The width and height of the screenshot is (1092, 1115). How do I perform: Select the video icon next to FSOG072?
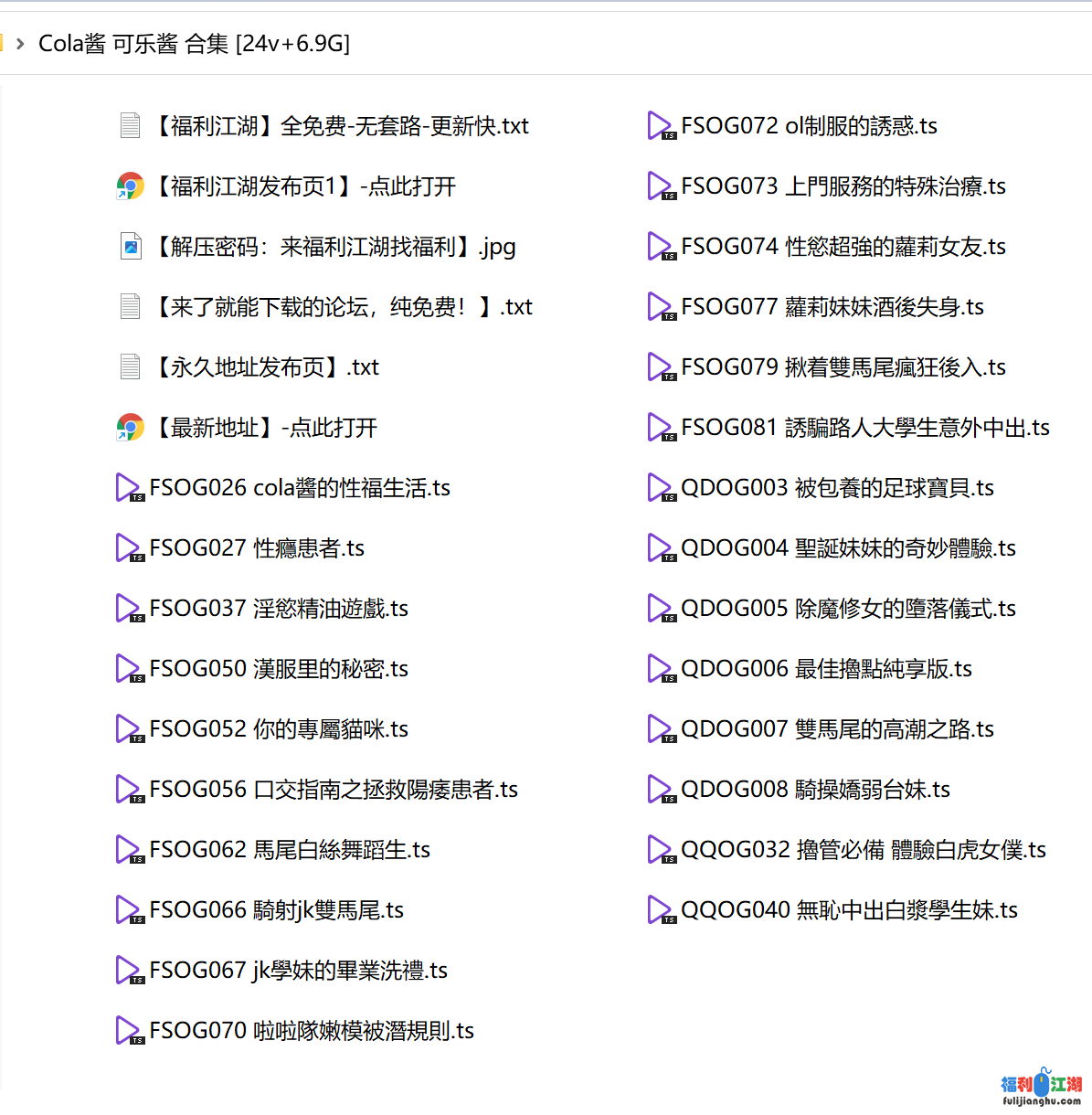pos(660,126)
